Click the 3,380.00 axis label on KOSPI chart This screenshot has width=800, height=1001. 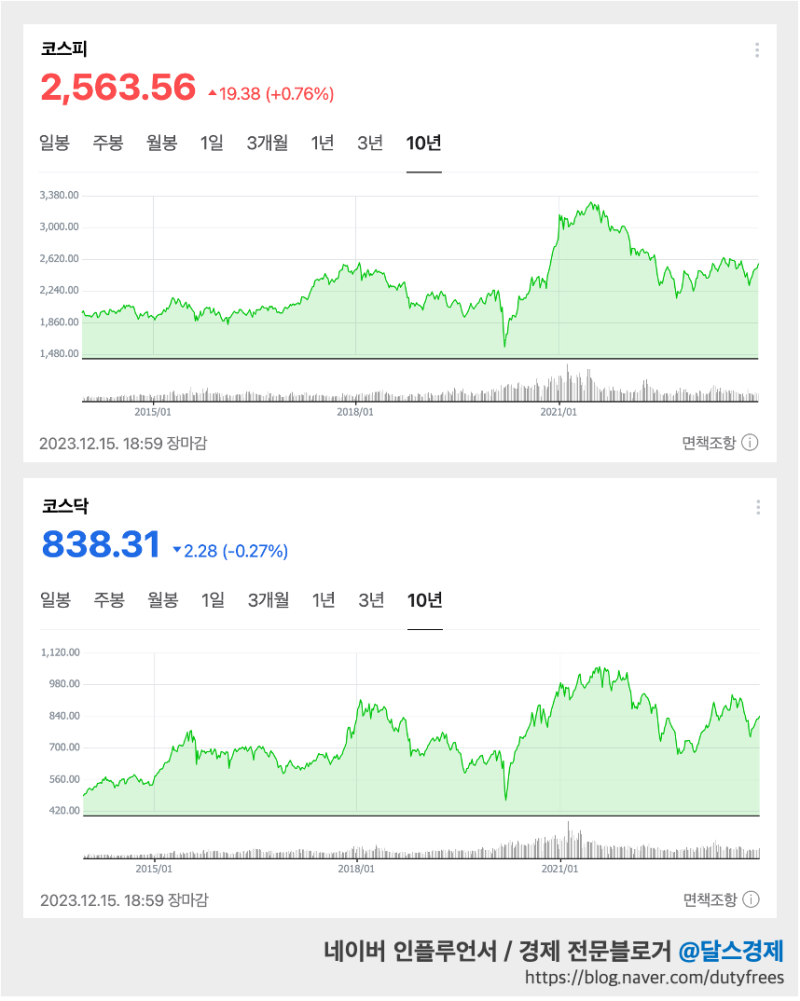59,195
